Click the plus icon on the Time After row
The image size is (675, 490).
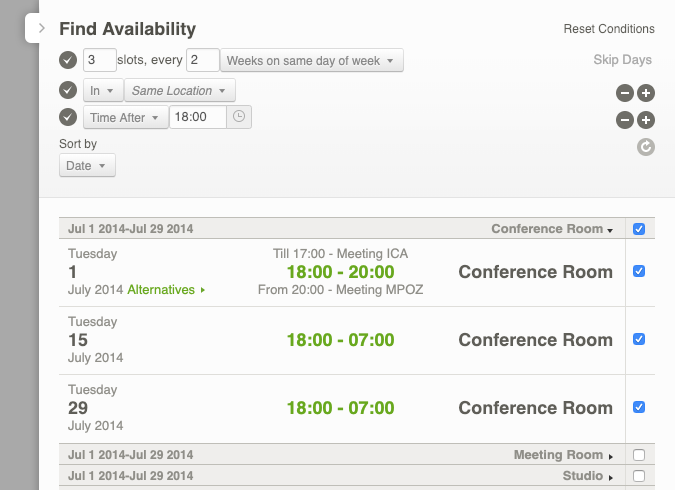click(x=646, y=120)
